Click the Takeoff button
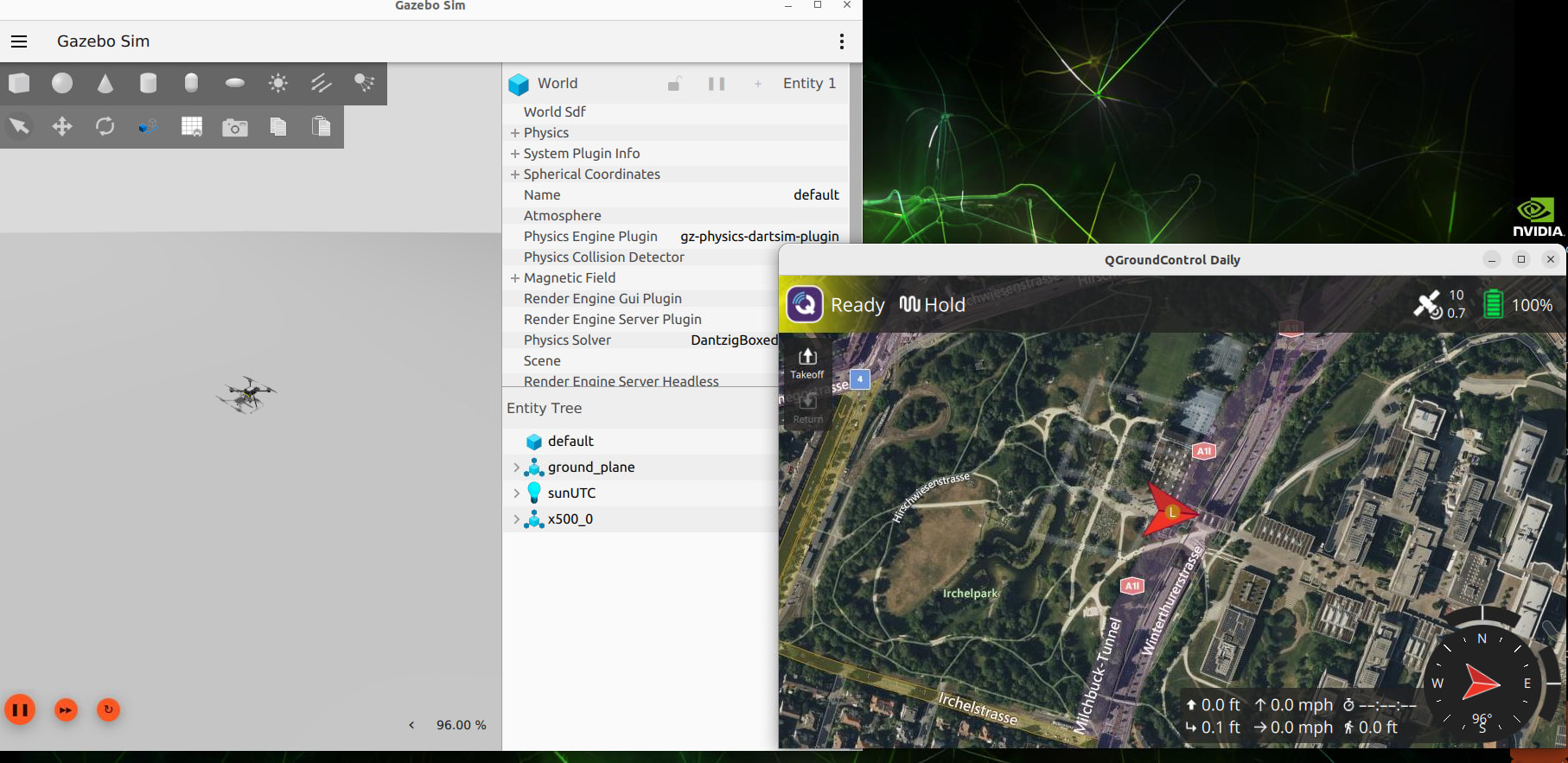This screenshot has height=763, width=1568. pyautogui.click(x=807, y=363)
